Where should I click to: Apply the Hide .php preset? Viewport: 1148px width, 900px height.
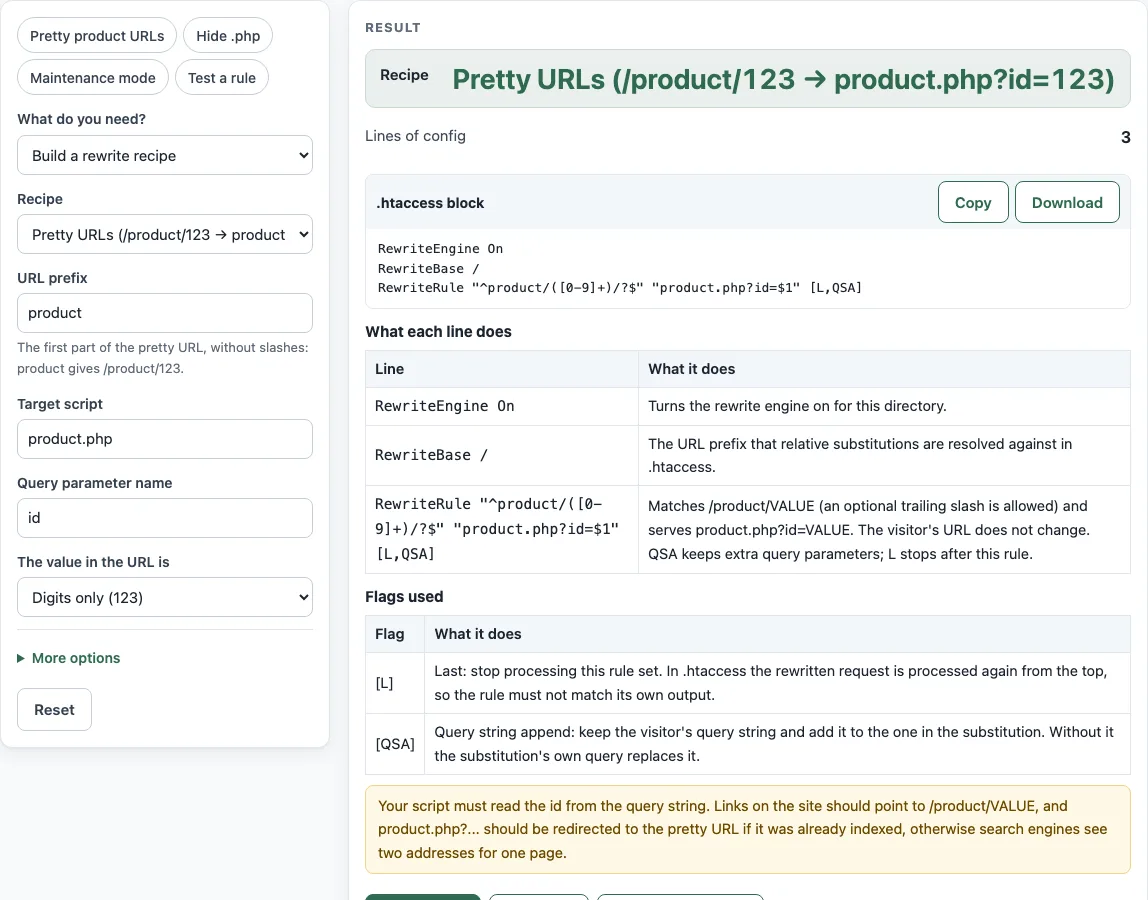tap(228, 36)
